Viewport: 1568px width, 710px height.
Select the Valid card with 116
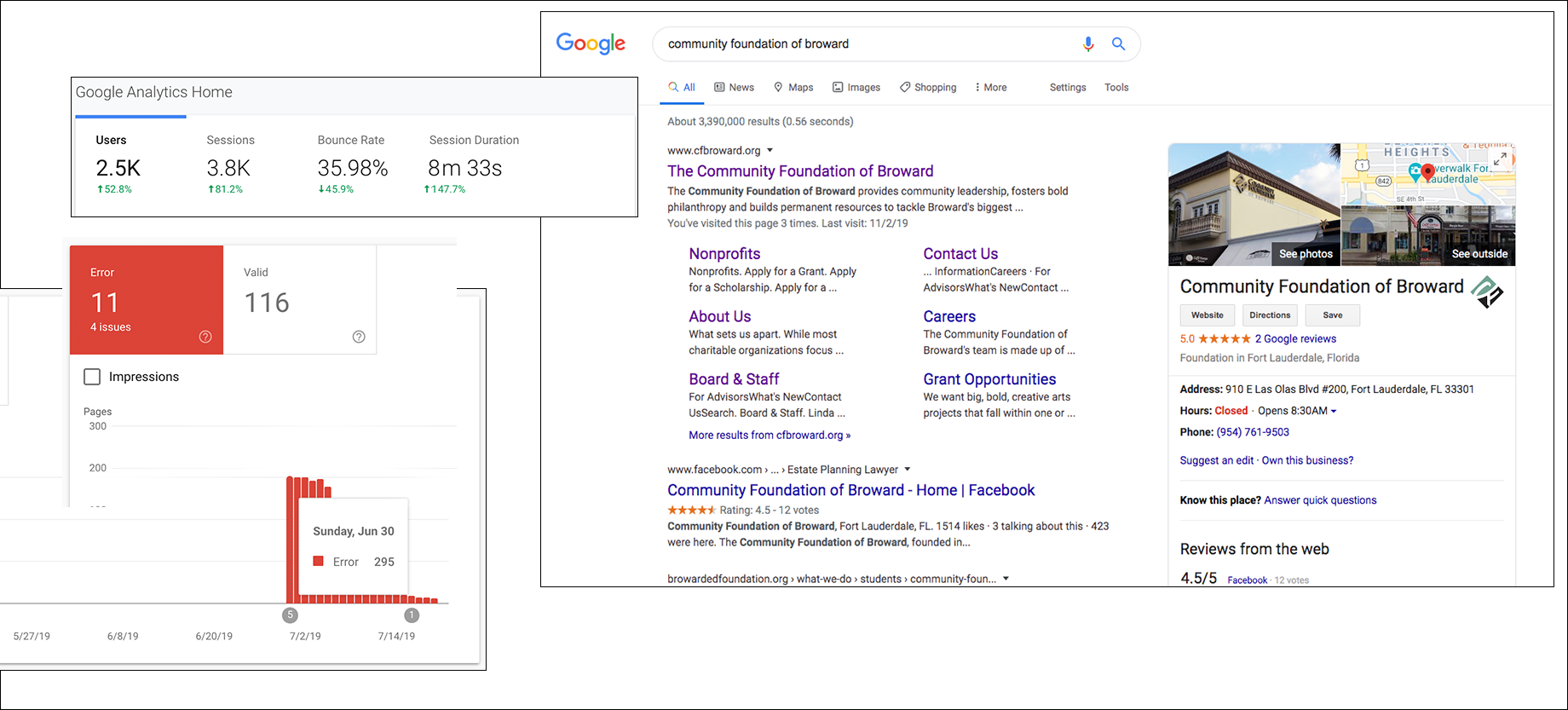300,300
